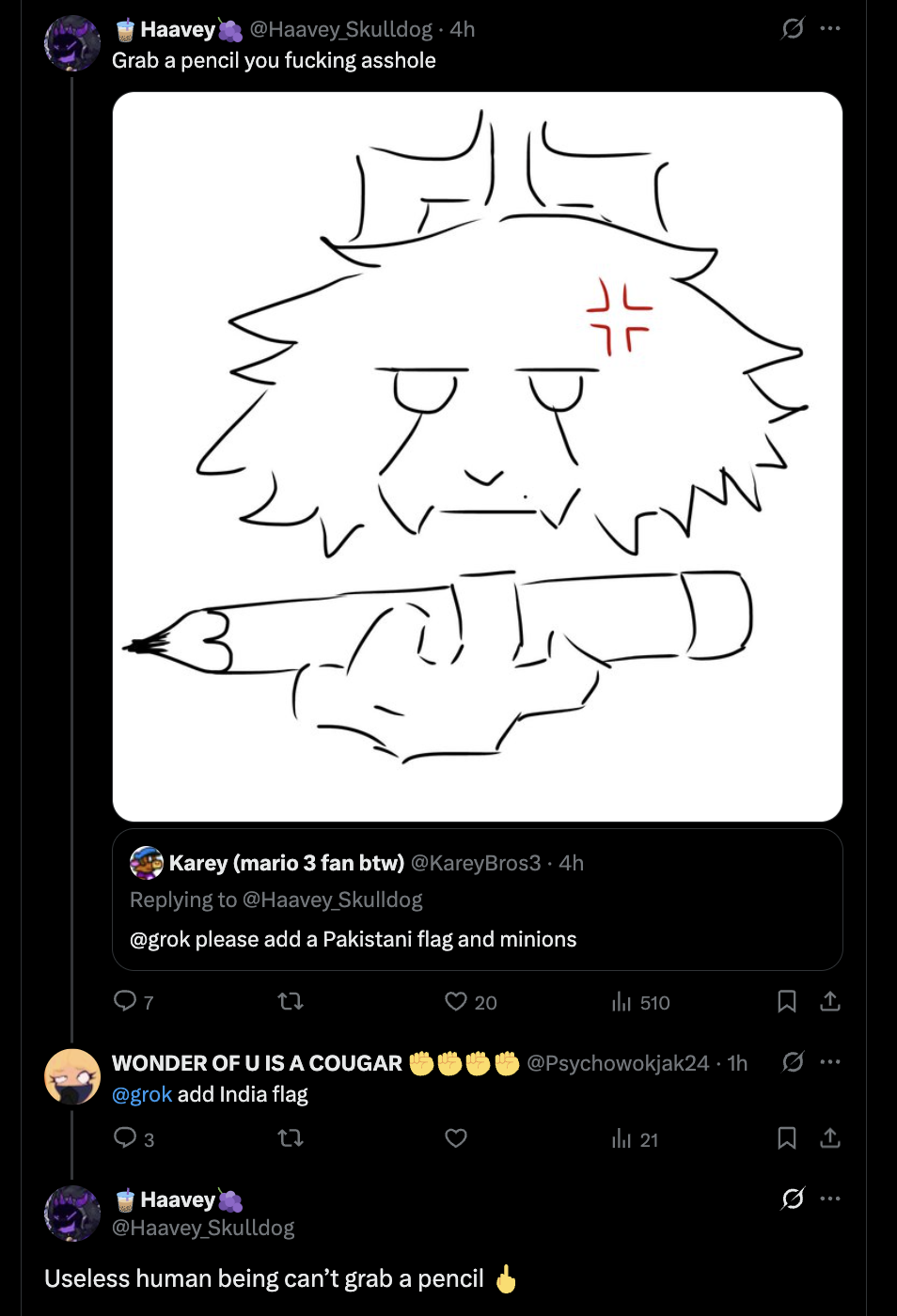Open more menu on Psychowokjak24's tweet
897x1316 pixels.
(x=830, y=1062)
